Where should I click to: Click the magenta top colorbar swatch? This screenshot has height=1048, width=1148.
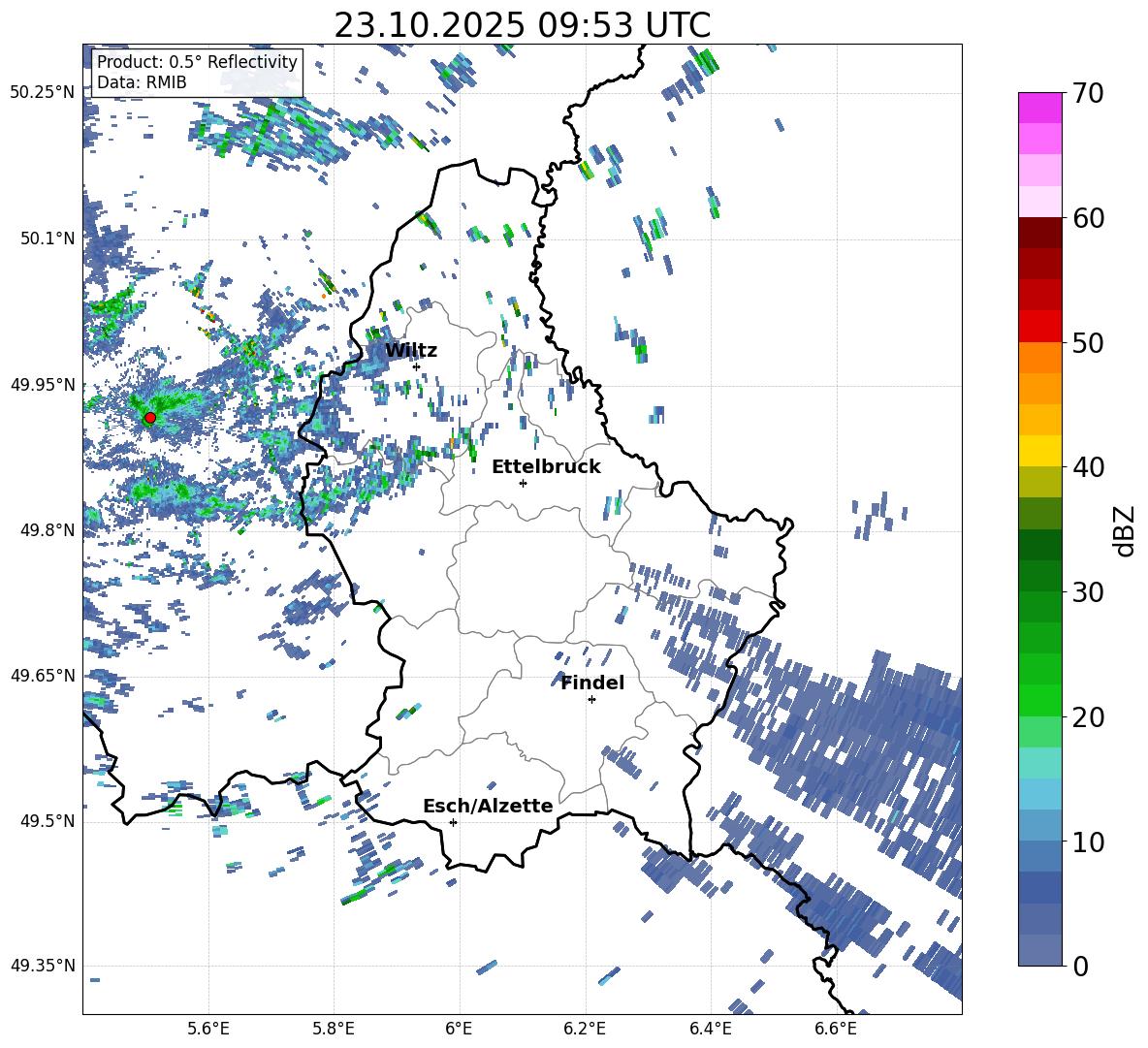(1039, 108)
